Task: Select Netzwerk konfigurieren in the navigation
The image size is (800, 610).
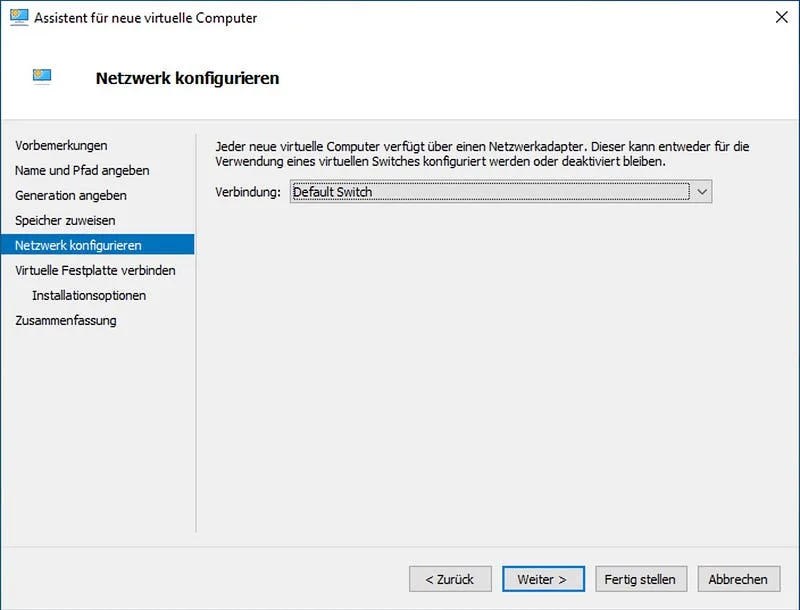Action: tap(80, 245)
